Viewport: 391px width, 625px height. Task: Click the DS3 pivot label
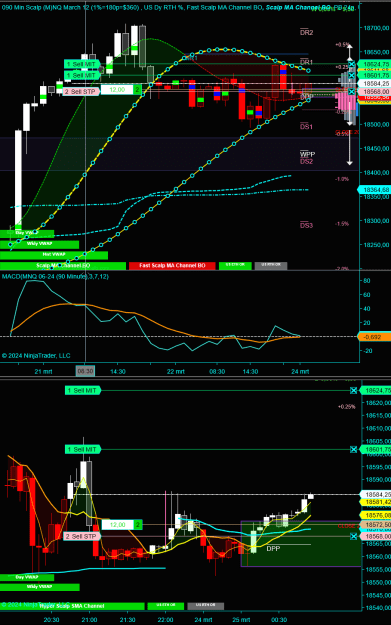click(x=307, y=226)
